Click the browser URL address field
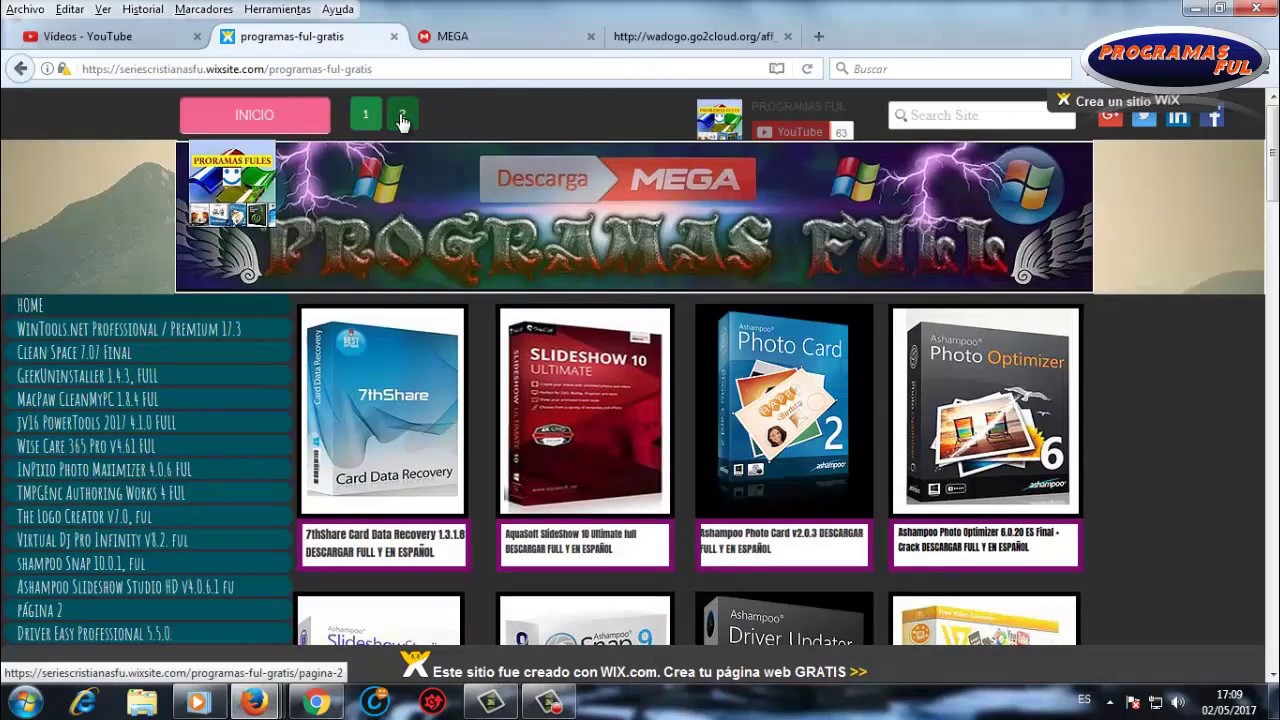Image resolution: width=1280 pixels, height=720 pixels. click(x=420, y=69)
